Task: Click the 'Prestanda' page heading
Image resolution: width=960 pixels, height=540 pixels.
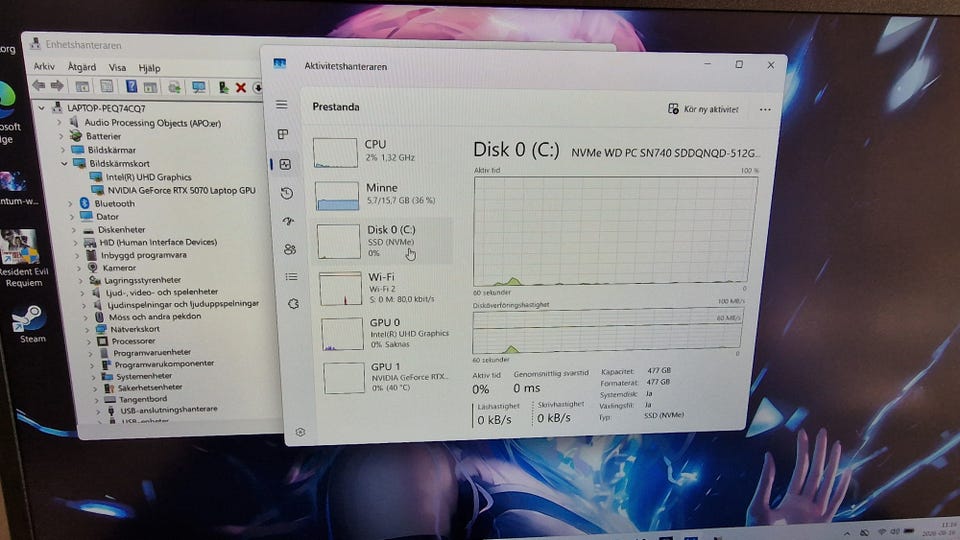Action: pos(336,107)
